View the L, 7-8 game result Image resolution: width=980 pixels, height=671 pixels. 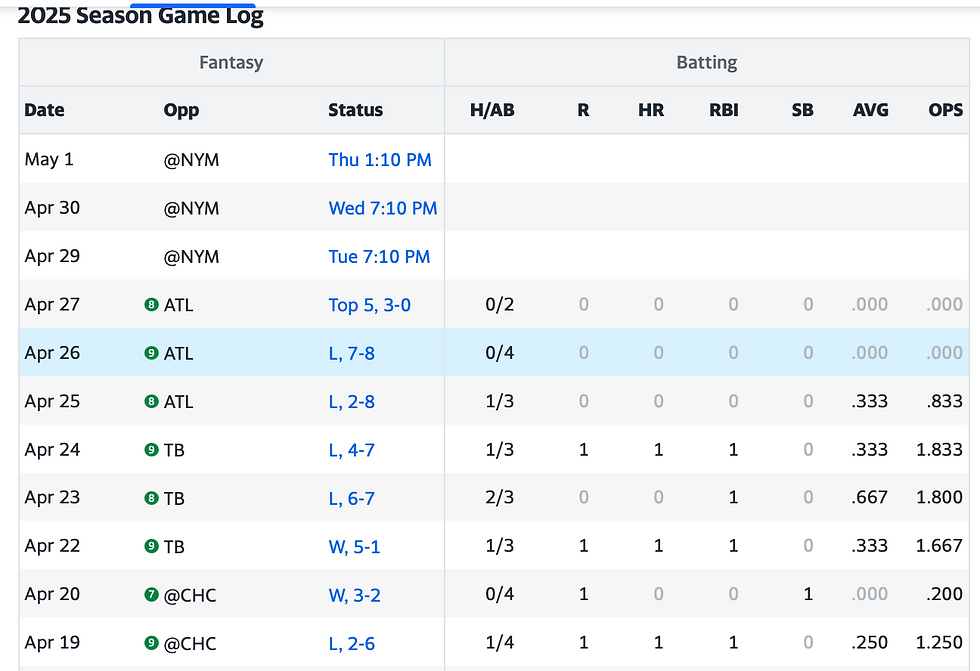tap(351, 353)
